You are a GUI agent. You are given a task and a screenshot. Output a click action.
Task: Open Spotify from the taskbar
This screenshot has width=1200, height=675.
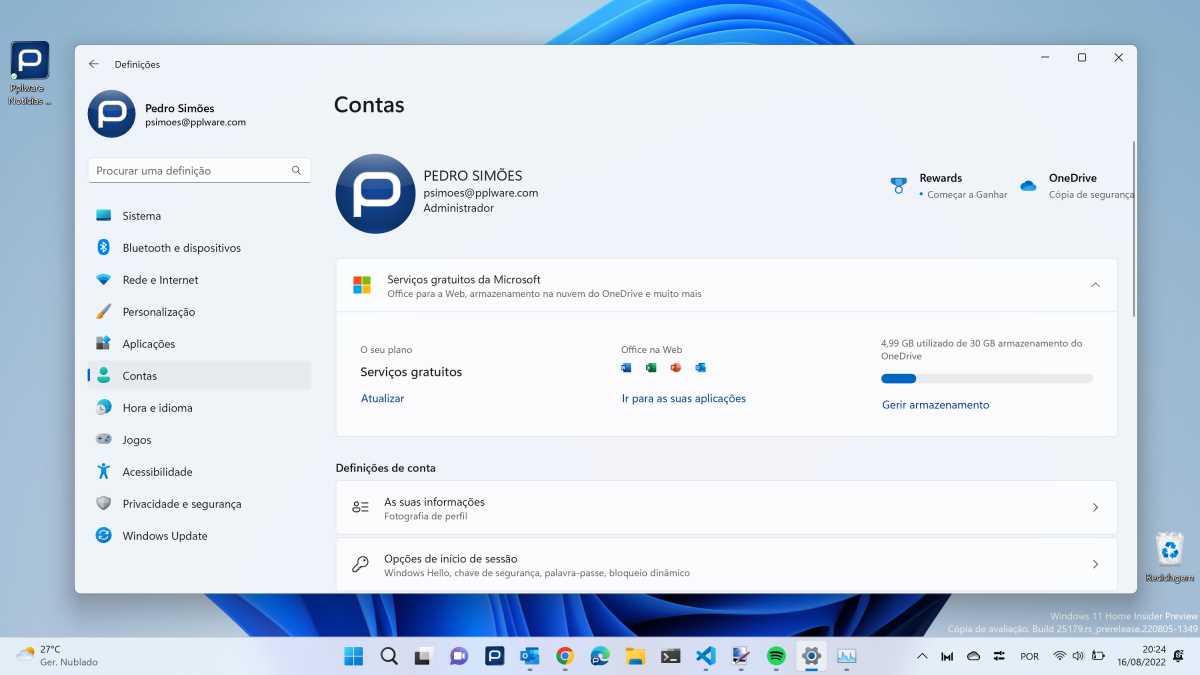(776, 656)
